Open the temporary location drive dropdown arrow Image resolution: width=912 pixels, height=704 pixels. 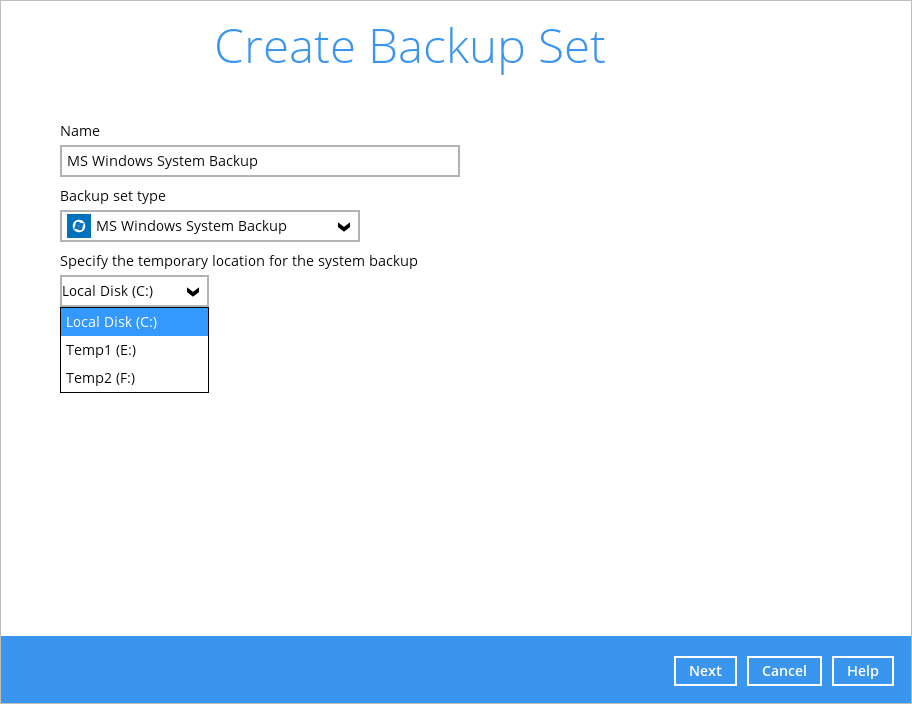tap(193, 292)
